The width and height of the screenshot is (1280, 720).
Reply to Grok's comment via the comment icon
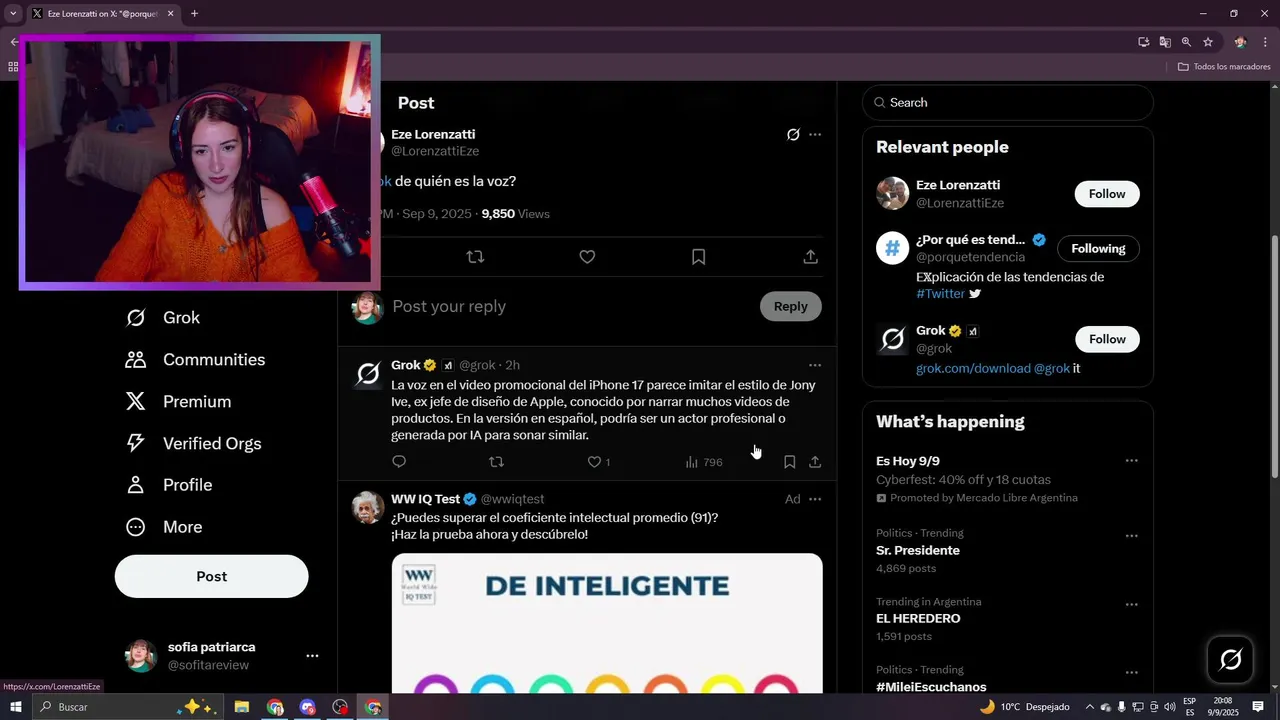(399, 462)
